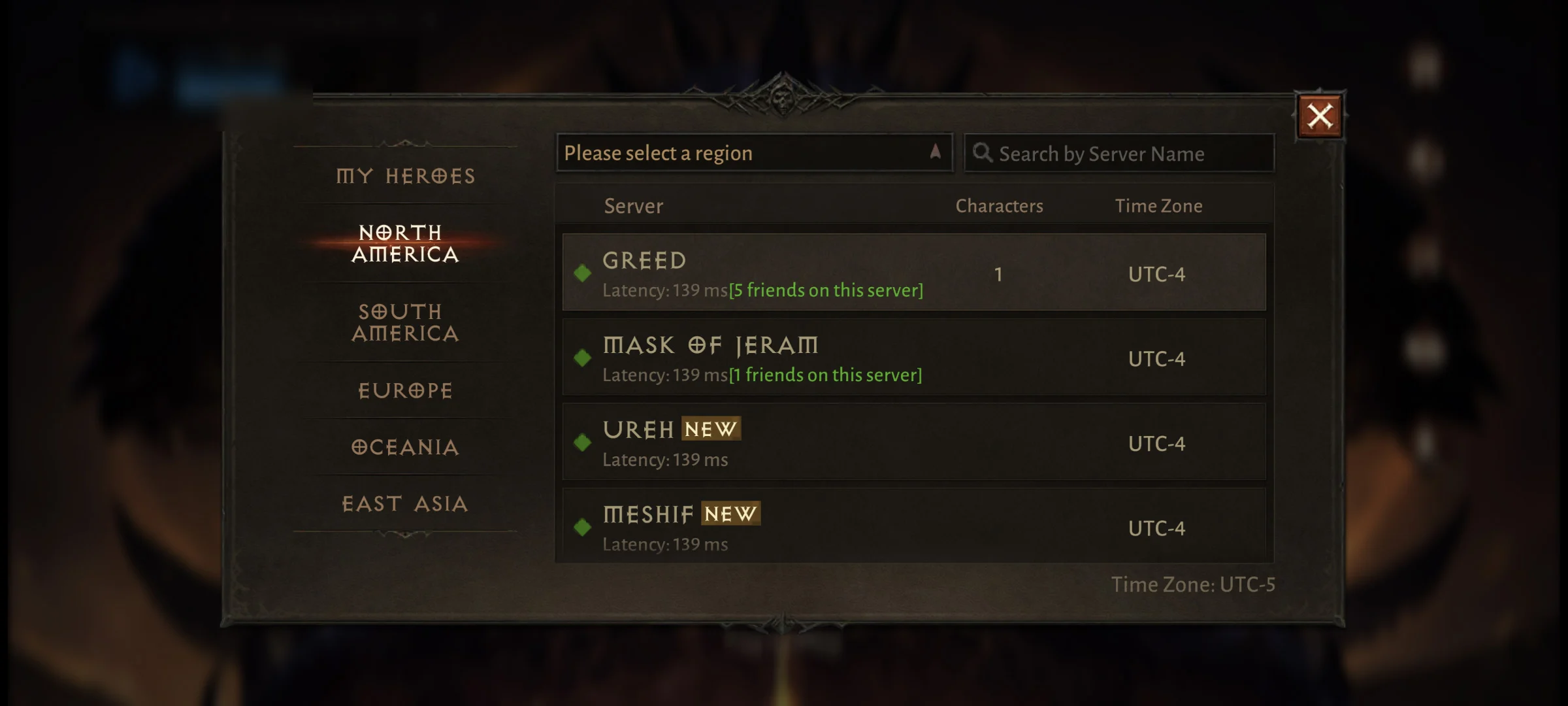1568x706 pixels.
Task: Select the MASK OF JERAM server
Action: pos(912,358)
